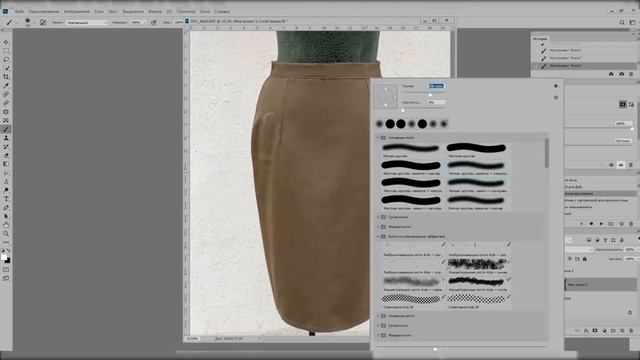Select the last history state entry
The image size is (640, 360).
tap(584, 66)
